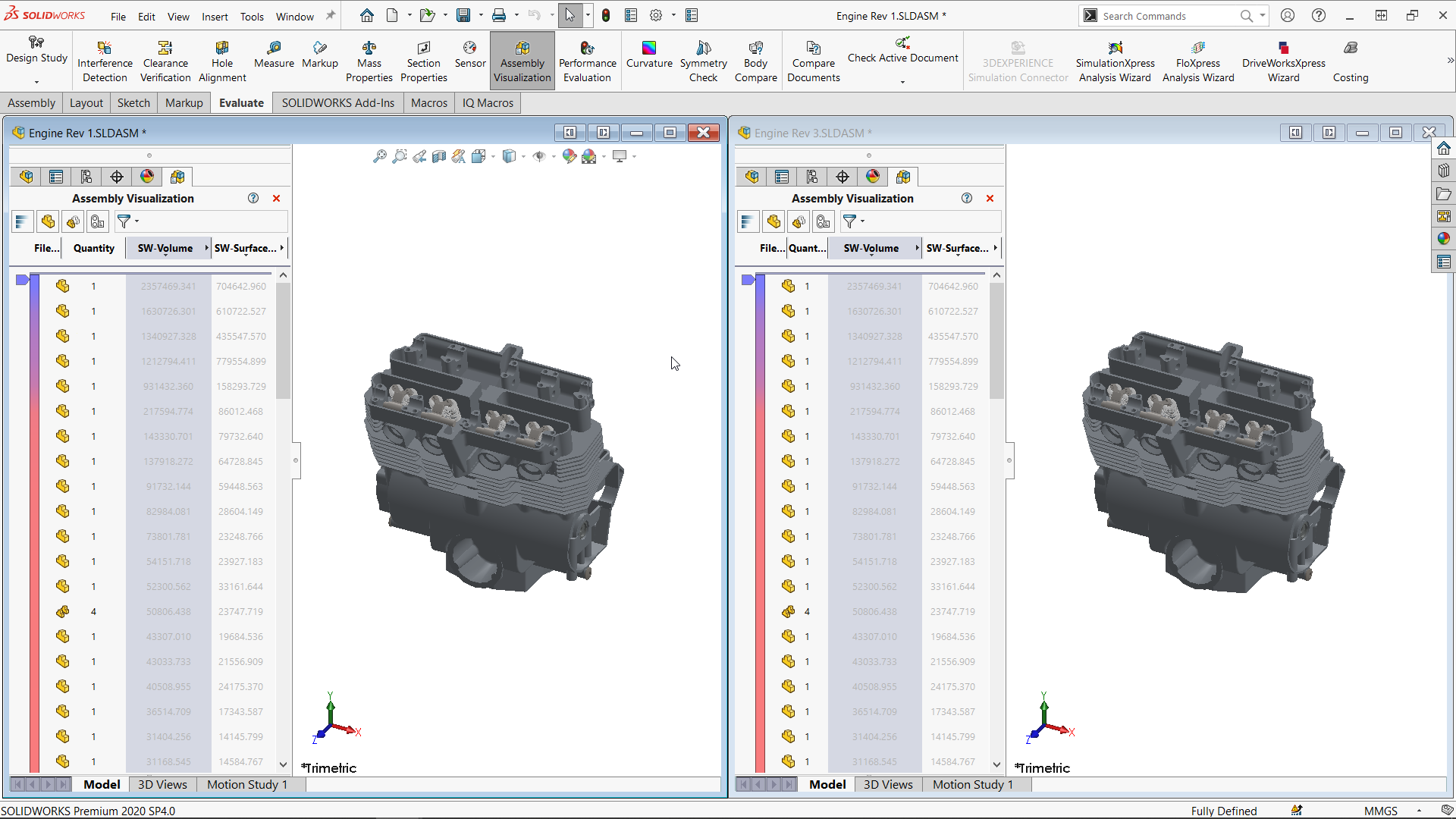1456x819 pixels.
Task: Open Compare Documents tool
Action: [813, 61]
